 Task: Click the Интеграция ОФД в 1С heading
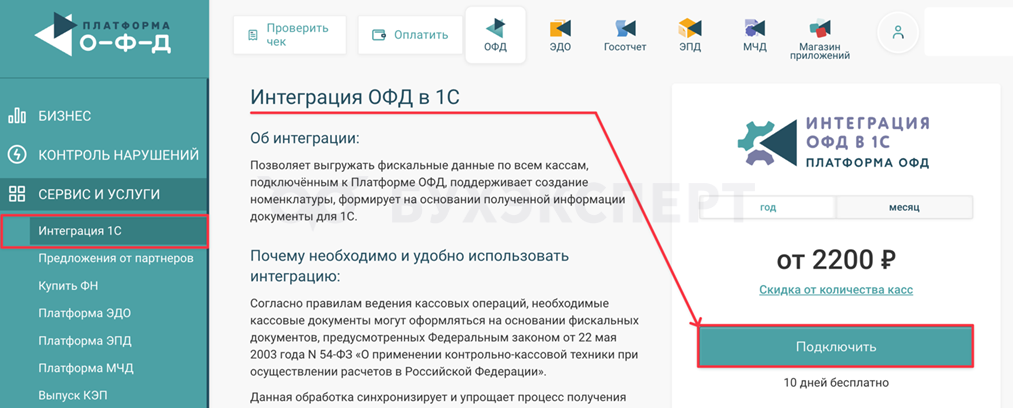(355, 97)
